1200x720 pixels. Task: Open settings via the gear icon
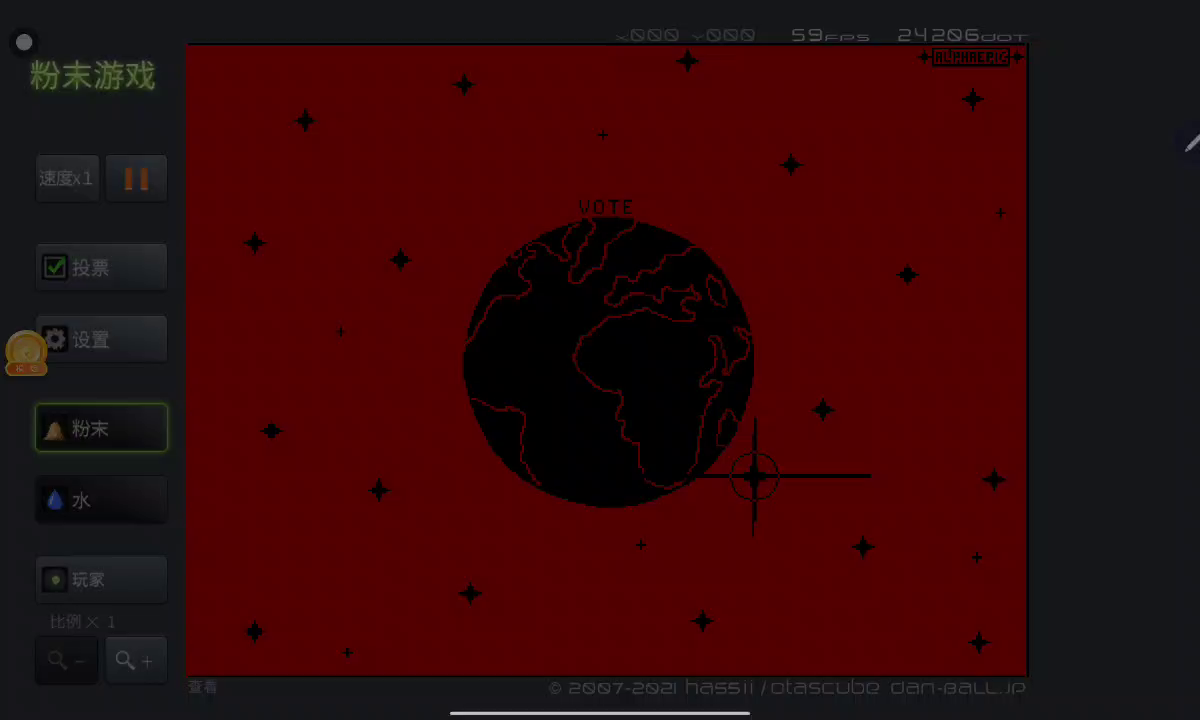(x=55, y=339)
